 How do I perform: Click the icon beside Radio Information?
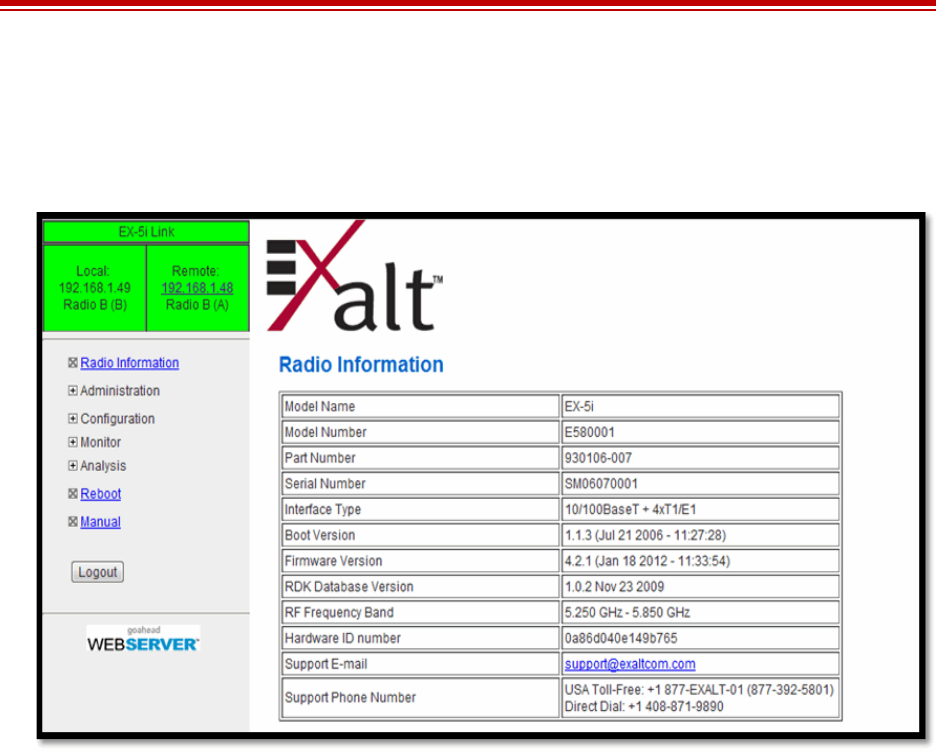[73, 363]
